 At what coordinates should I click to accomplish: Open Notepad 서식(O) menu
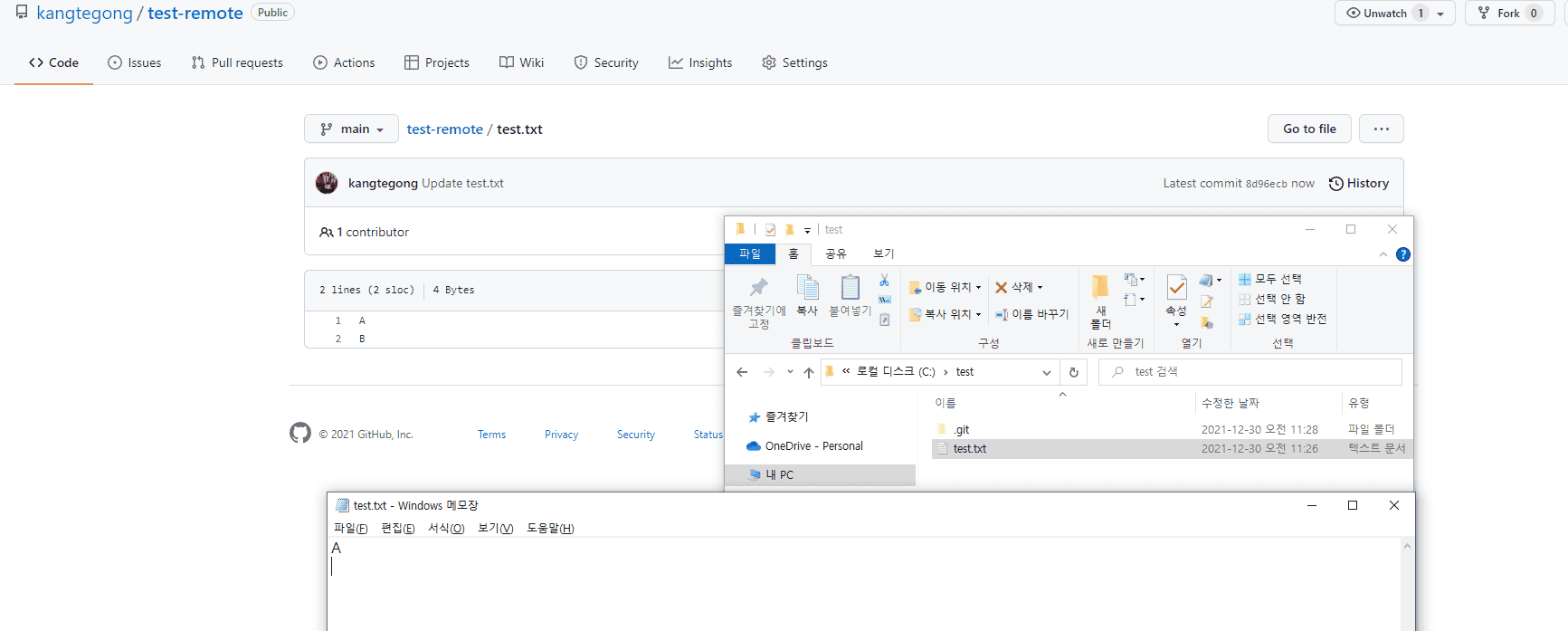click(x=446, y=529)
